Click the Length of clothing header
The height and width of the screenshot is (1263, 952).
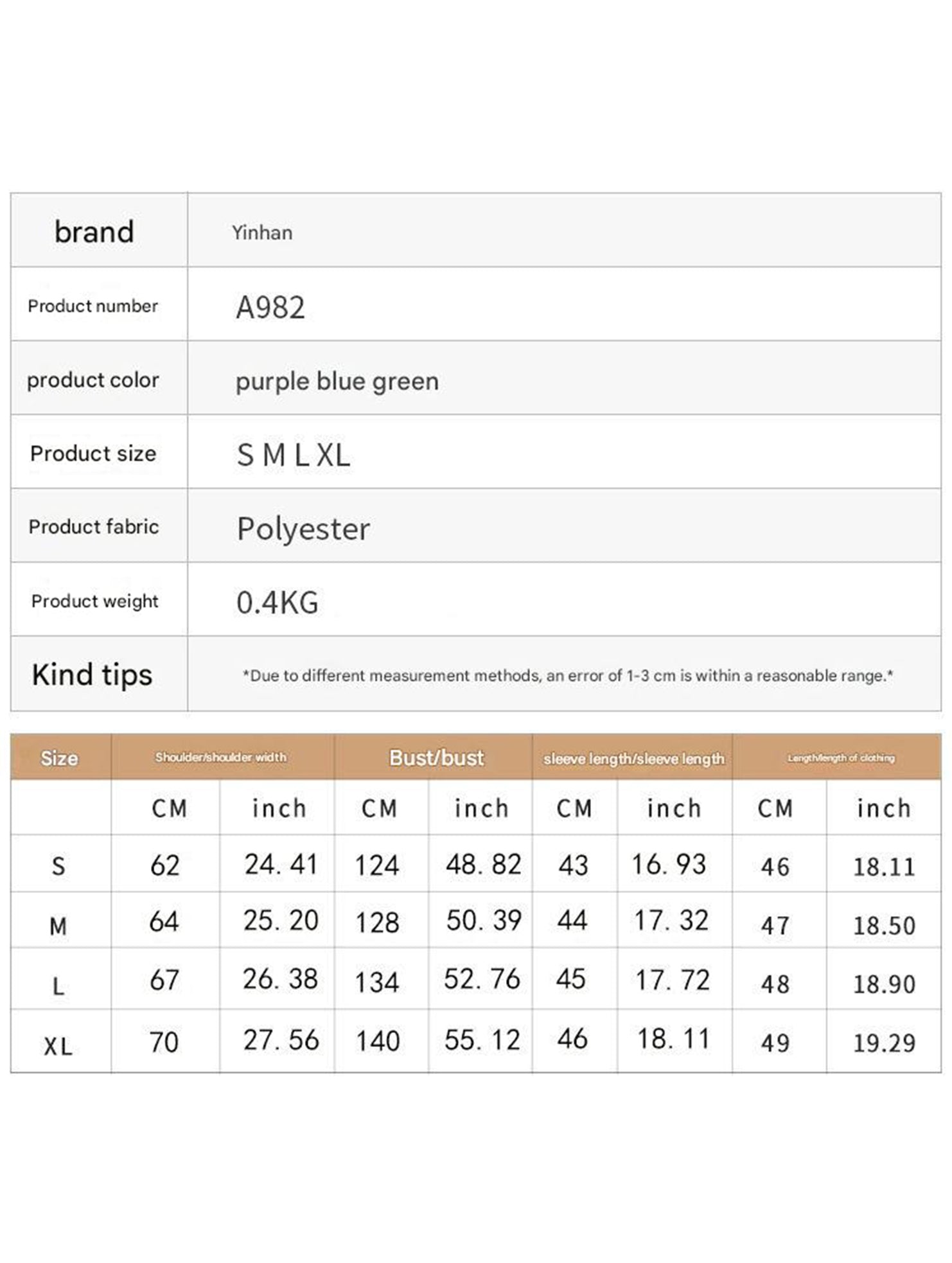pos(841,758)
